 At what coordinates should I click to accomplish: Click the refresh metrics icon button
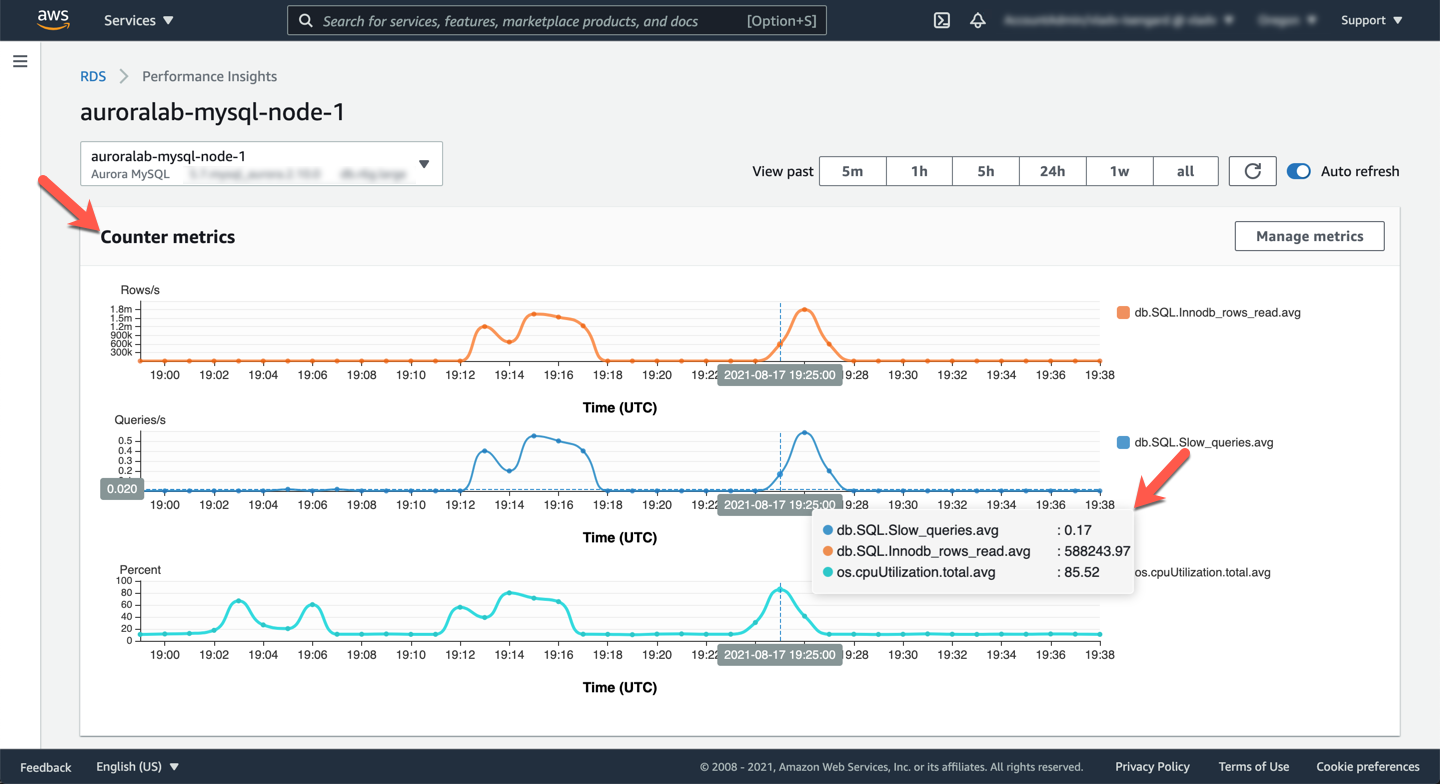coord(1252,171)
